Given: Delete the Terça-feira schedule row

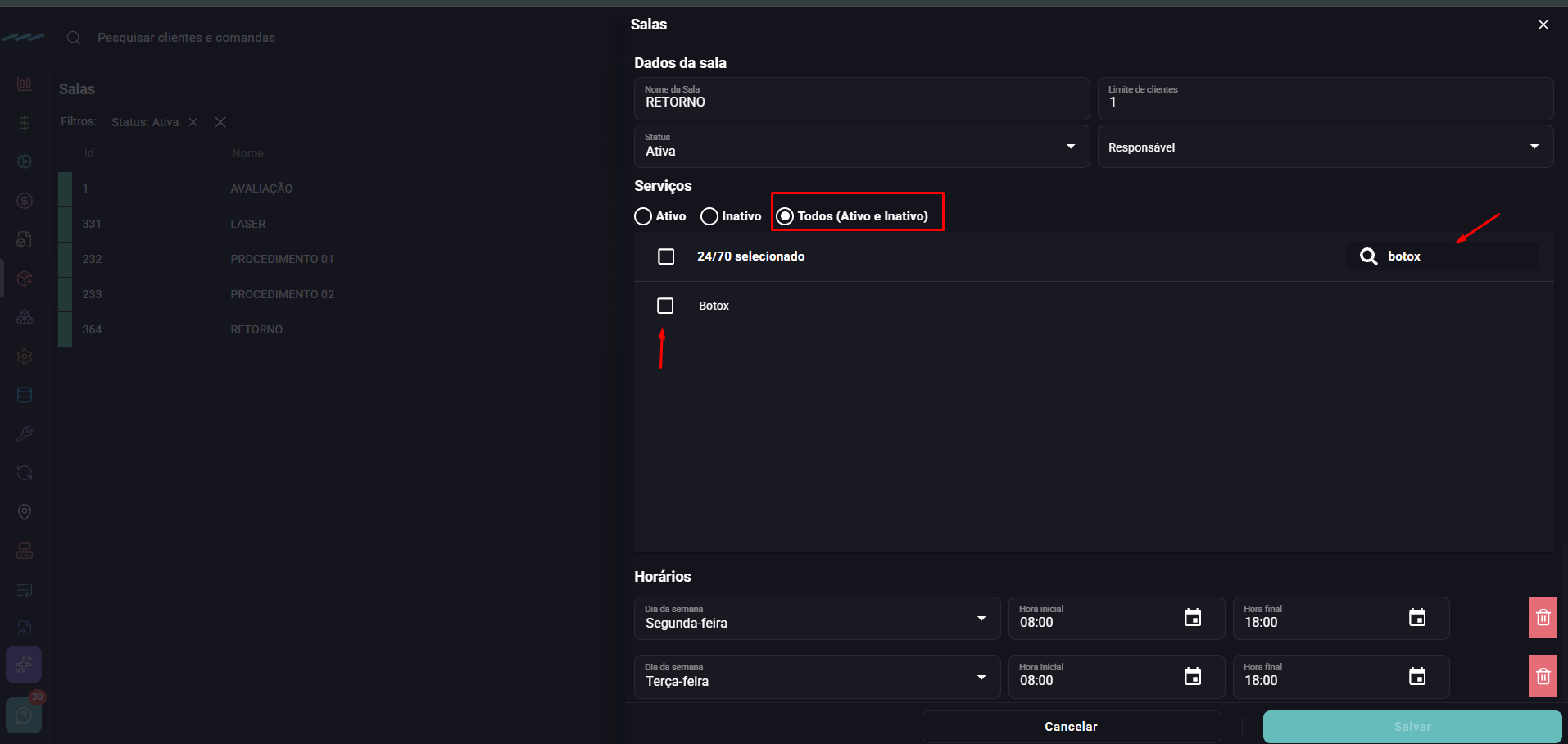Looking at the screenshot, I should [1543, 676].
